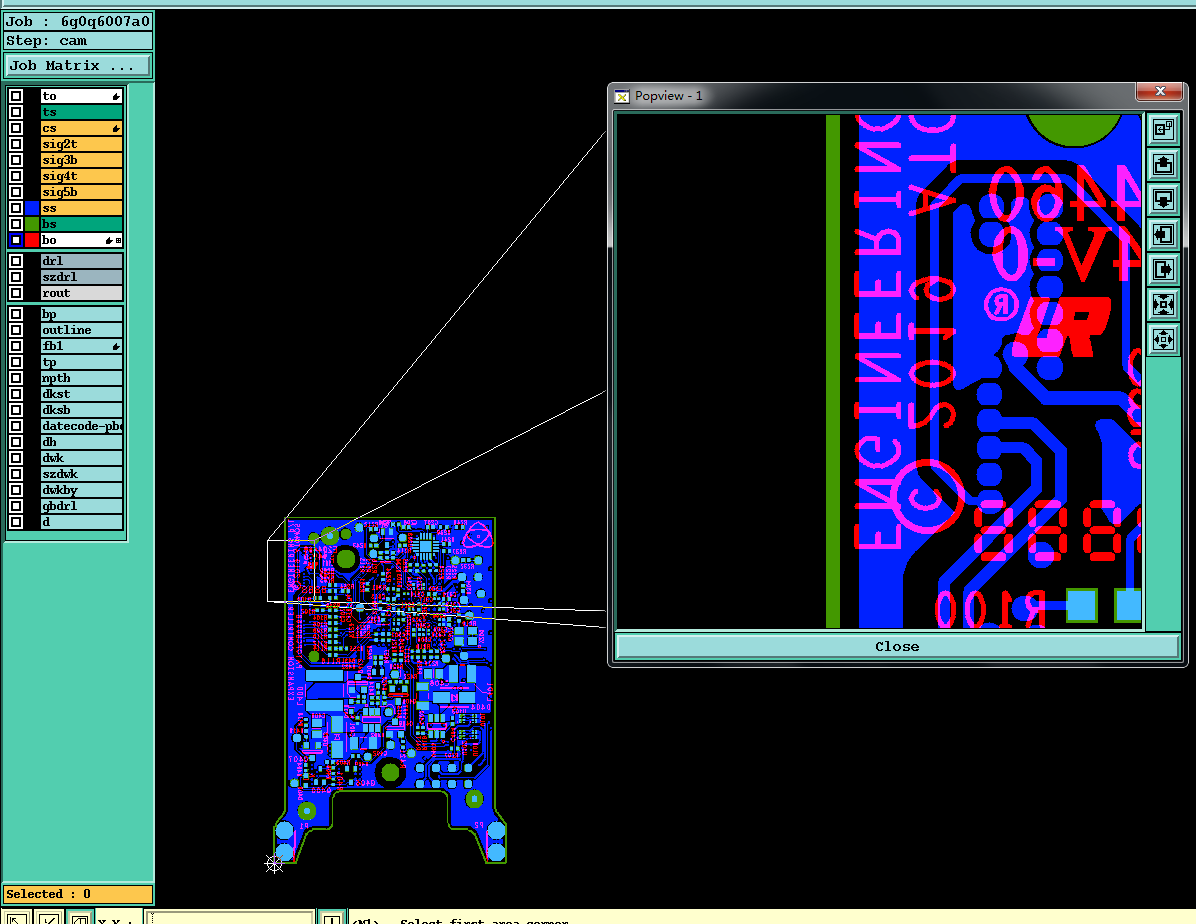Toggle the checkbox for layer sig3b
Image resolution: width=1196 pixels, height=924 pixels.
[16, 160]
